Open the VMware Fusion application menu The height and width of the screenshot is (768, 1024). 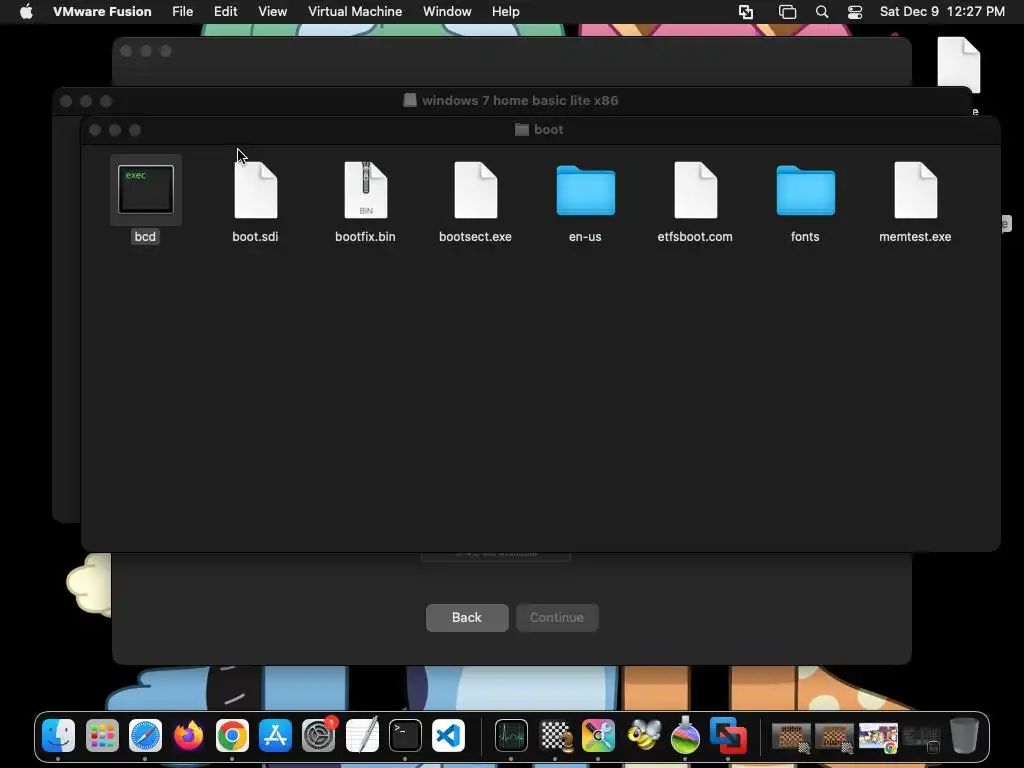(x=102, y=11)
